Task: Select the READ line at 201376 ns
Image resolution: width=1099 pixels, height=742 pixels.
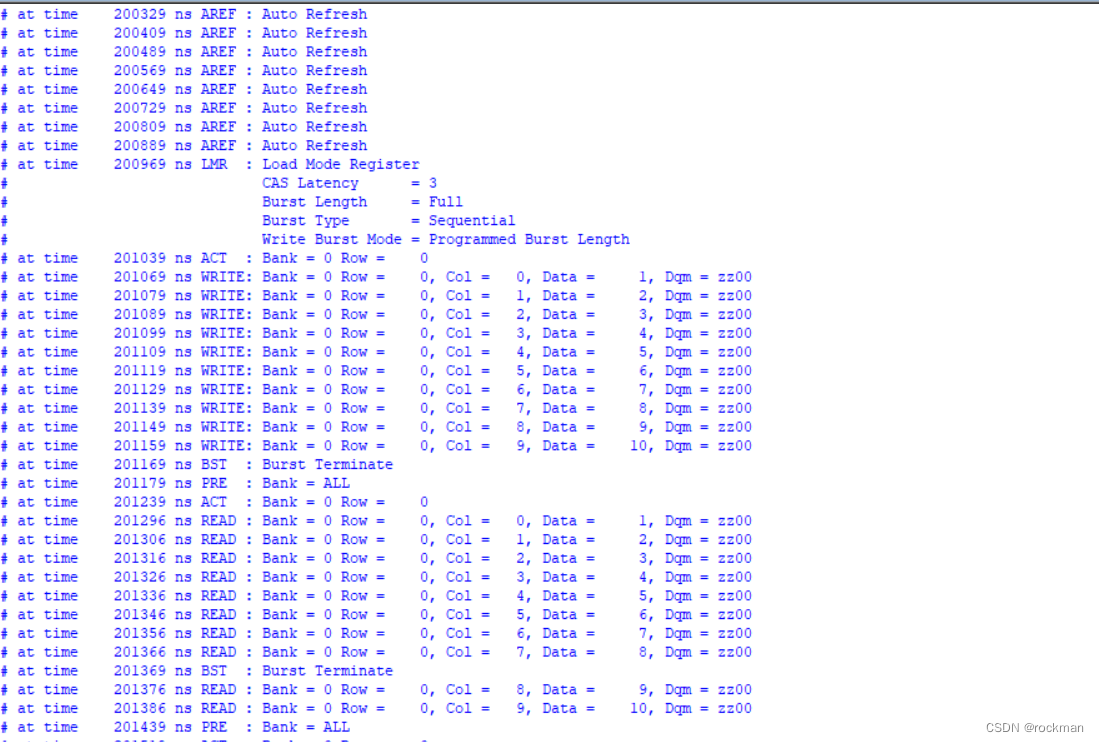Action: (376, 690)
